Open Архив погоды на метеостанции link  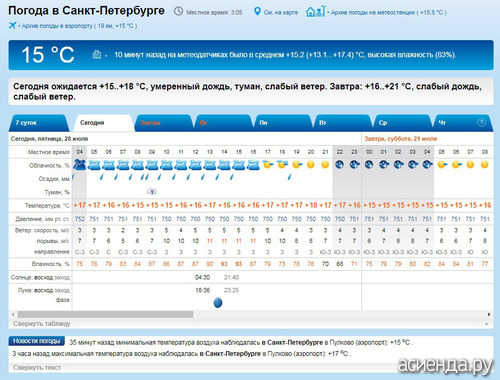click(388, 12)
